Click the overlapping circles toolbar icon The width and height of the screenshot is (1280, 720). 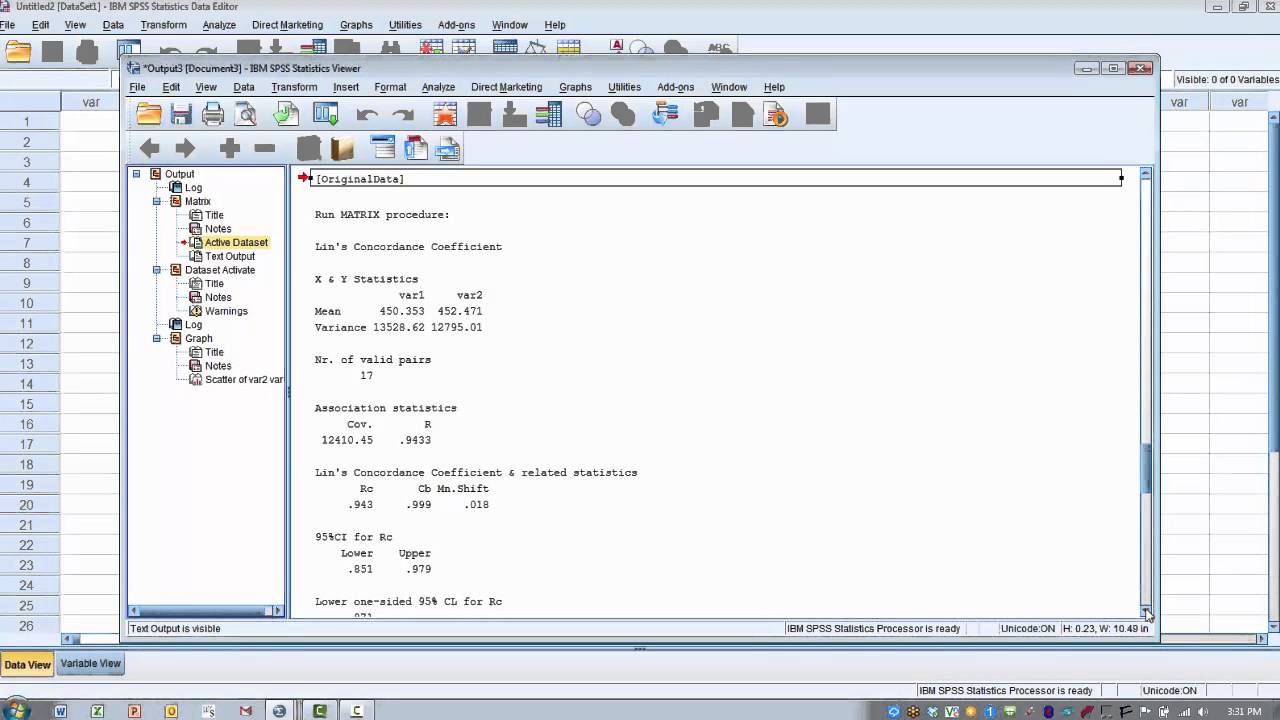coord(589,115)
